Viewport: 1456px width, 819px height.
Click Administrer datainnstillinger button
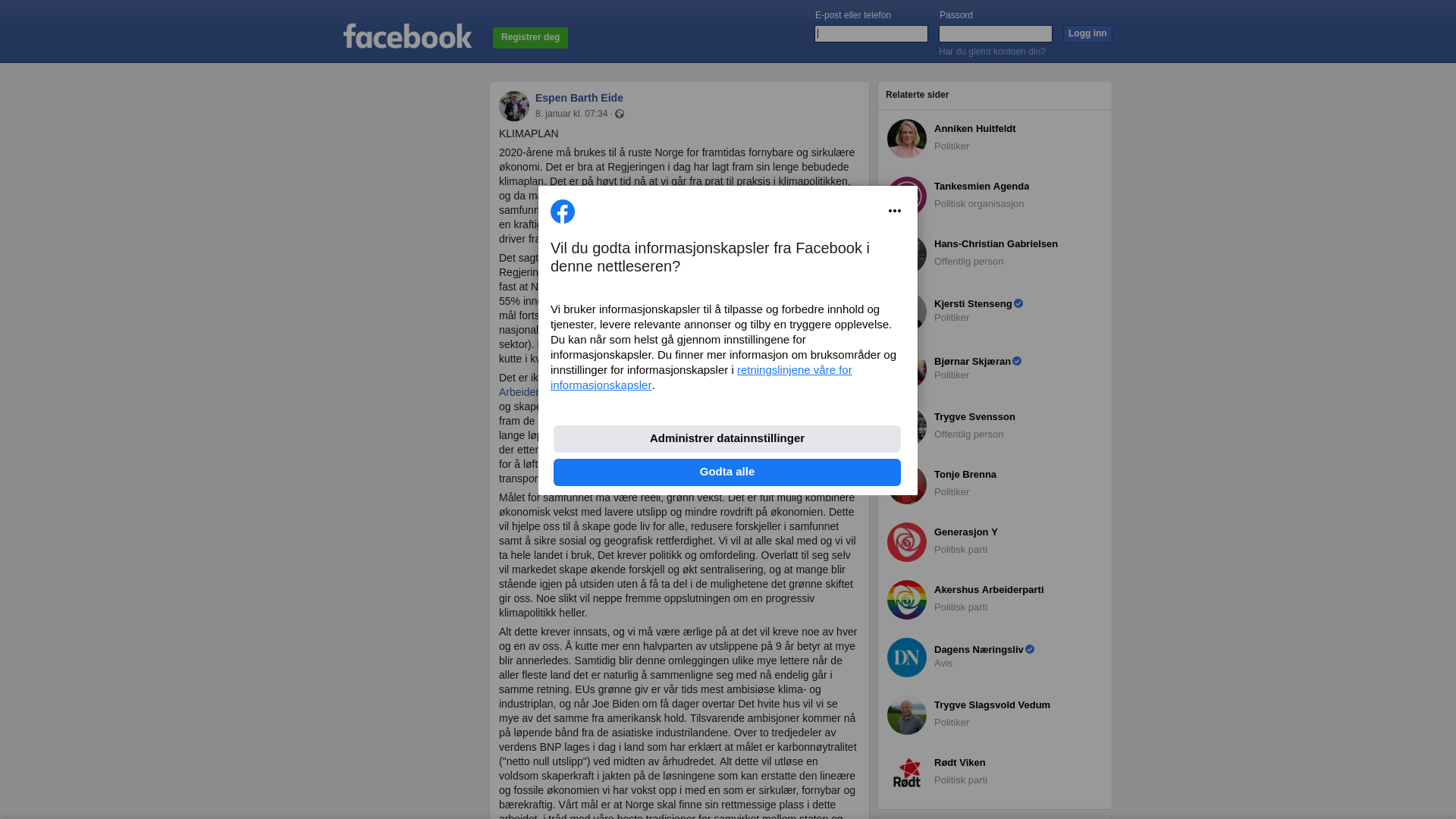tap(727, 439)
